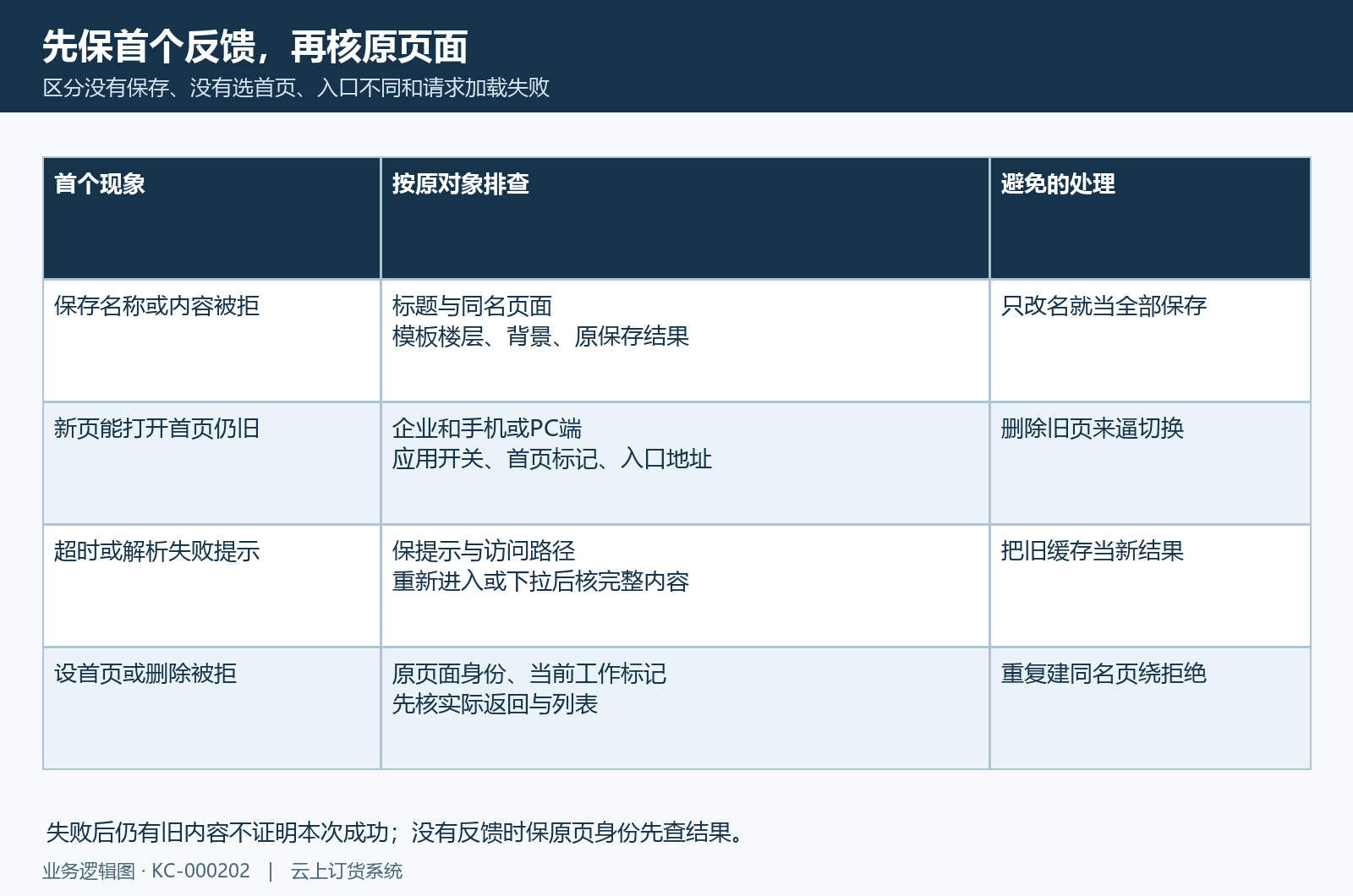The width and height of the screenshot is (1353, 896).
Task: Click the footer label 云上订货系统
Action: coord(347,871)
